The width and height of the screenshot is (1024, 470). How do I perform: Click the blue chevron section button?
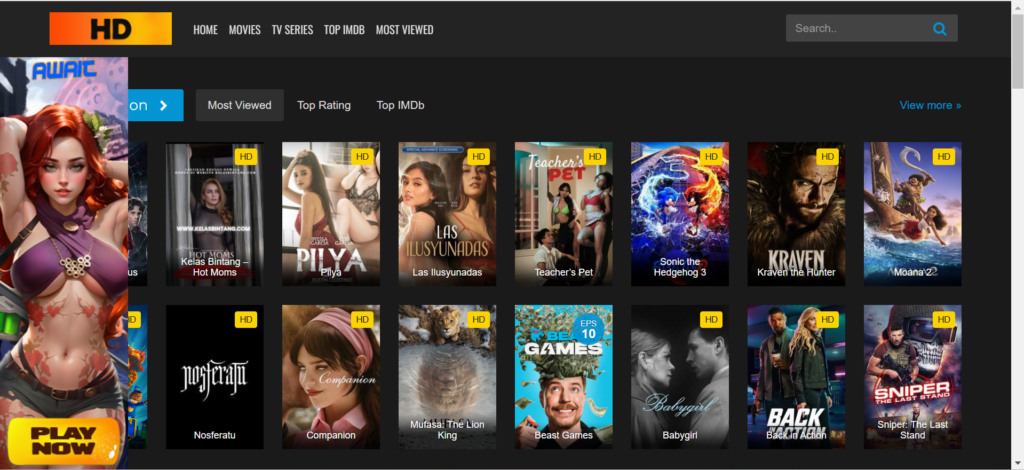(155, 105)
